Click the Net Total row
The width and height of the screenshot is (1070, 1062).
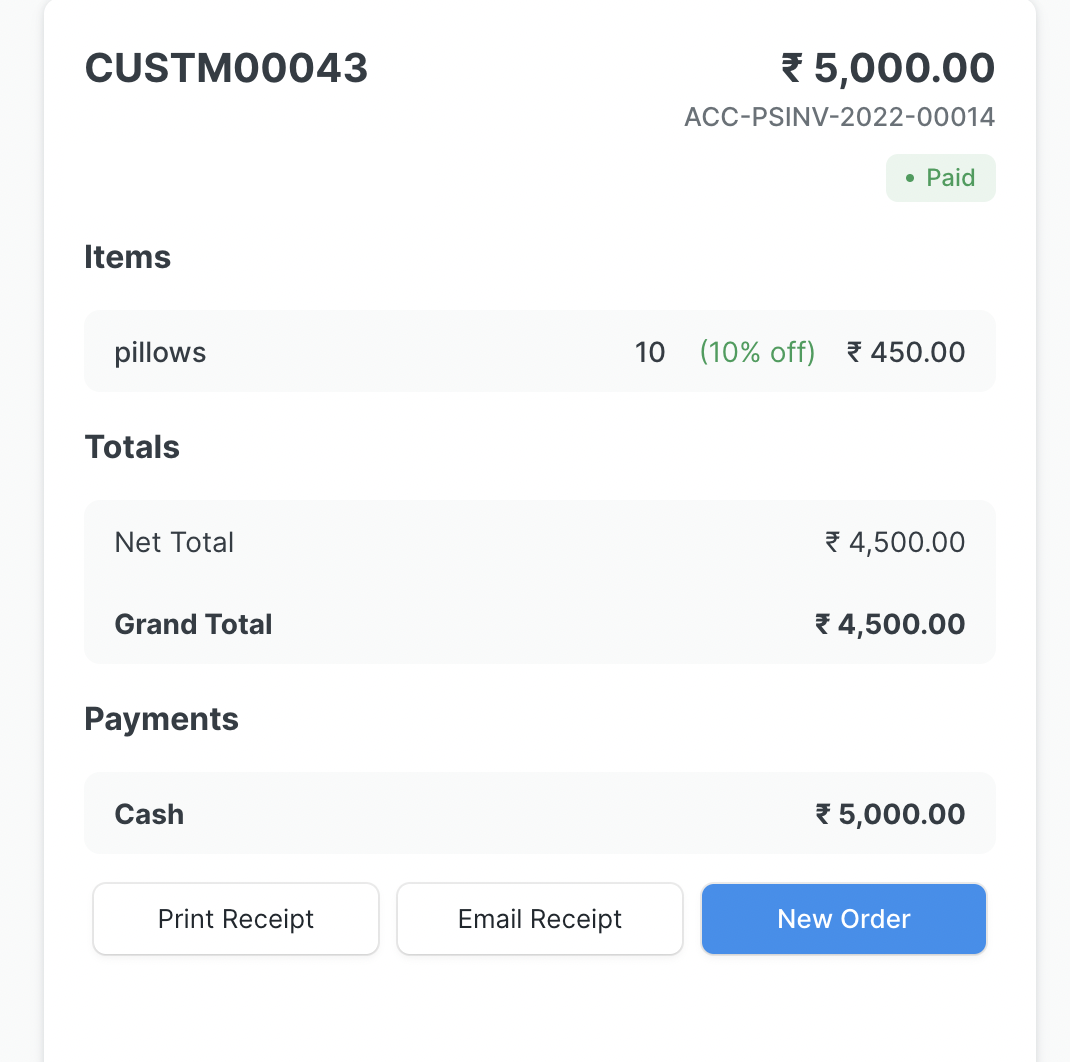tap(540, 542)
